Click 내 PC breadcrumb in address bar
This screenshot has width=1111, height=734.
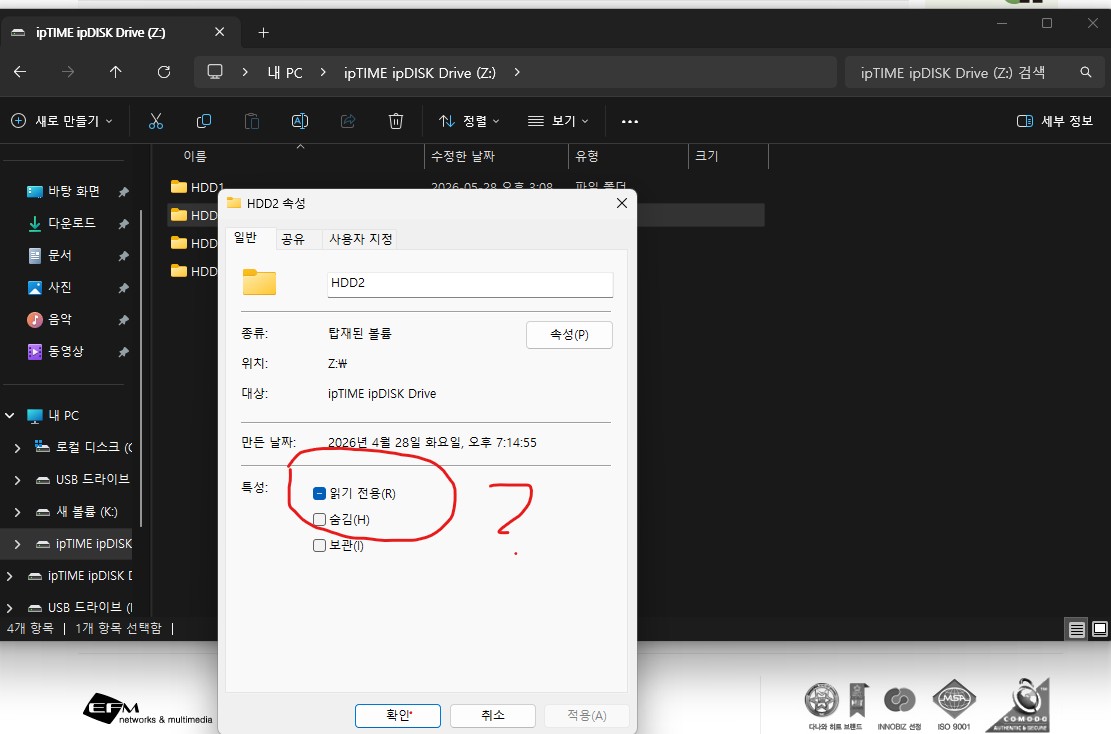tap(285, 72)
